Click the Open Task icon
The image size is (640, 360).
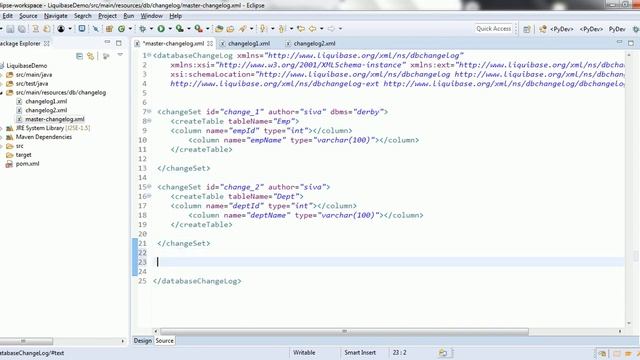pos(231,29)
